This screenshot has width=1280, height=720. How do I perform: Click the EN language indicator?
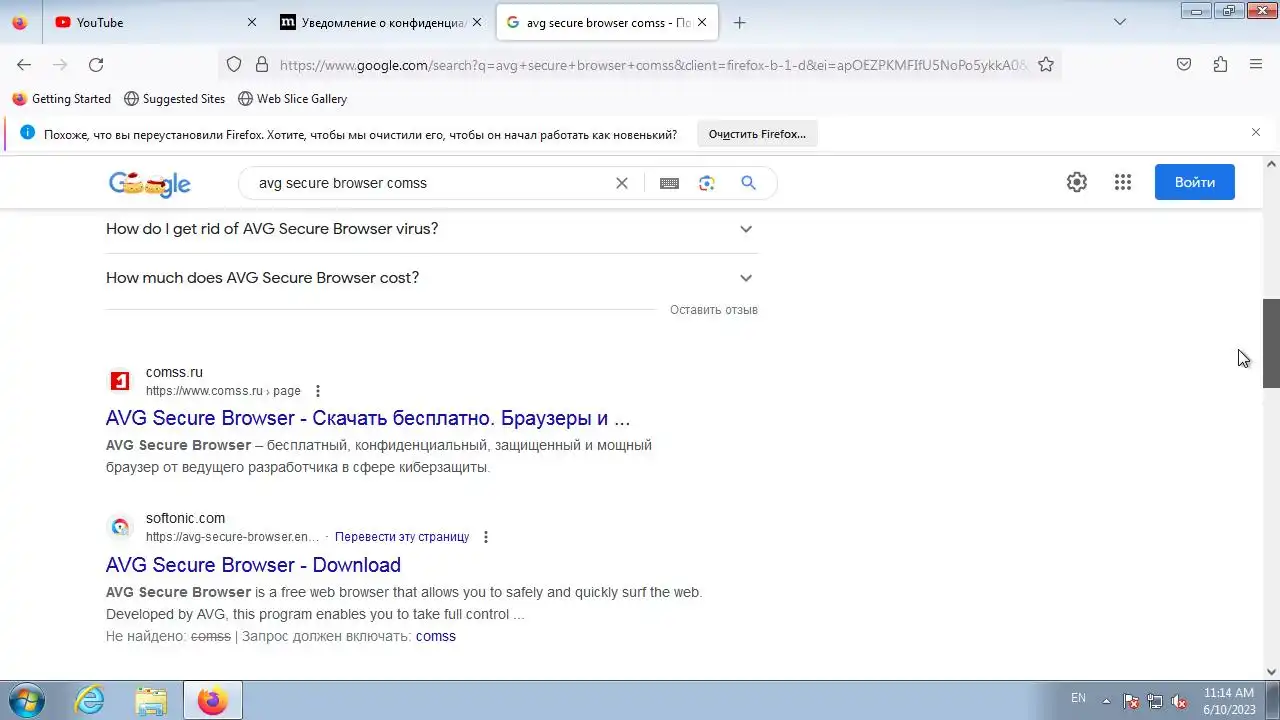pyautogui.click(x=1078, y=698)
